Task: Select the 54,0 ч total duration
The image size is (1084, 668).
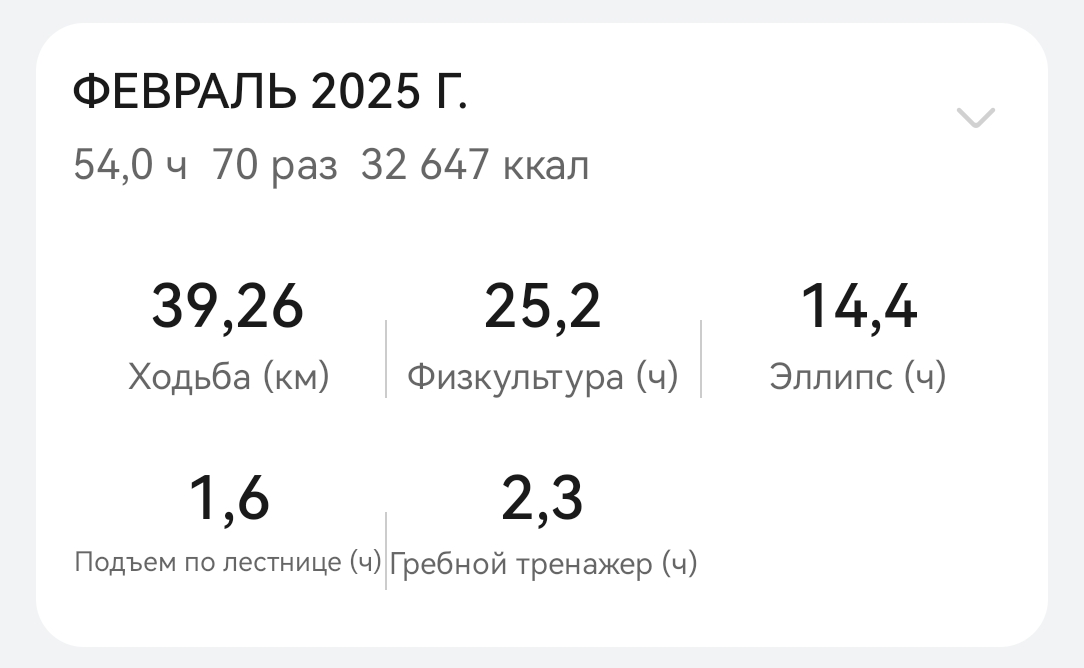Action: (130, 165)
